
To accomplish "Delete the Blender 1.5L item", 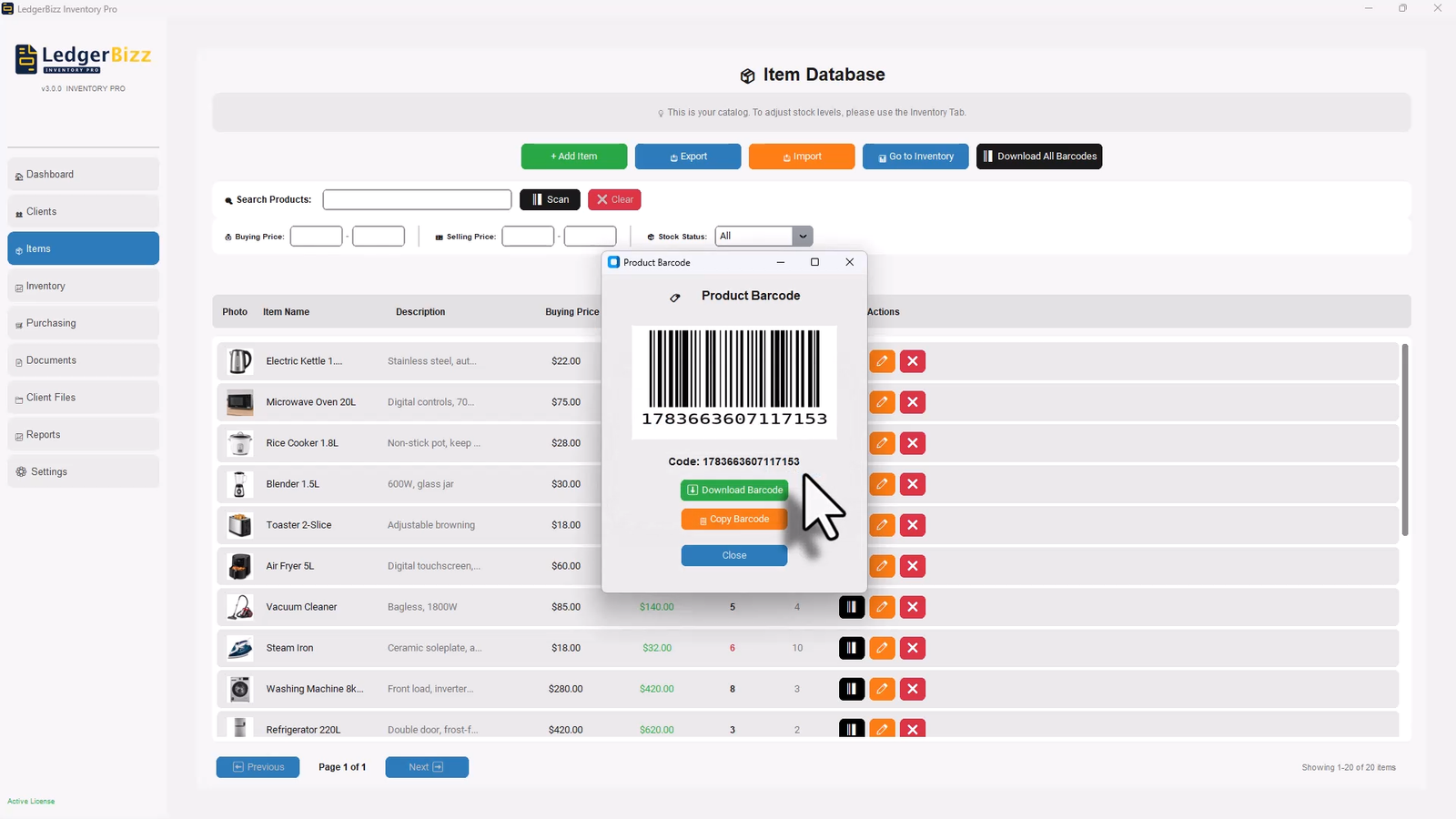I will pos(913,484).
